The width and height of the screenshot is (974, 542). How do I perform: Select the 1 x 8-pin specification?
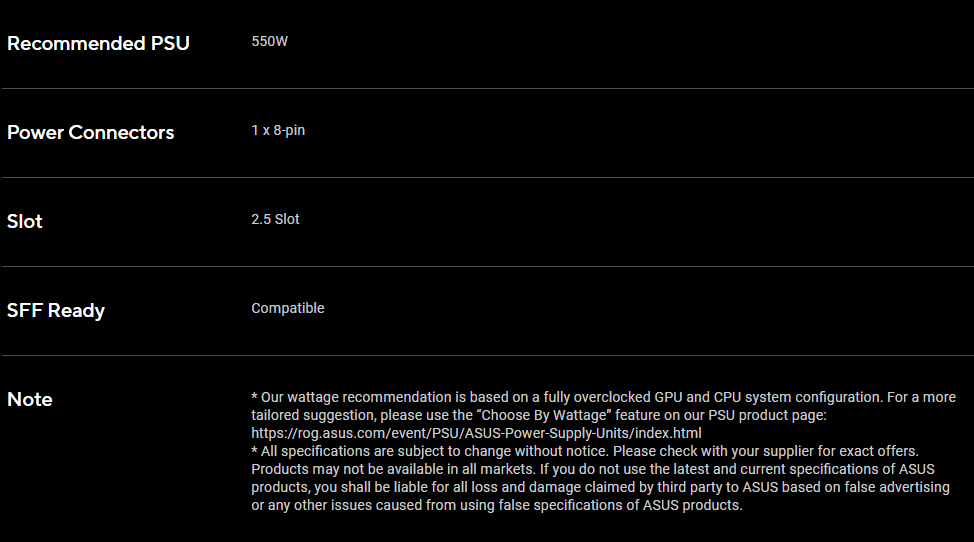click(278, 130)
